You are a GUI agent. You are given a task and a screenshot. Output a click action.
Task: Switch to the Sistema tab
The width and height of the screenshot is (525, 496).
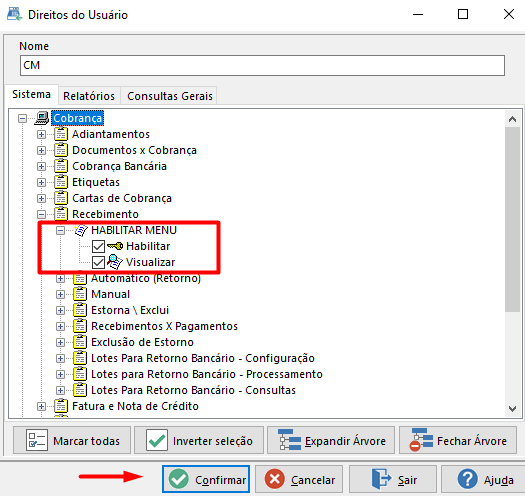(x=31, y=94)
